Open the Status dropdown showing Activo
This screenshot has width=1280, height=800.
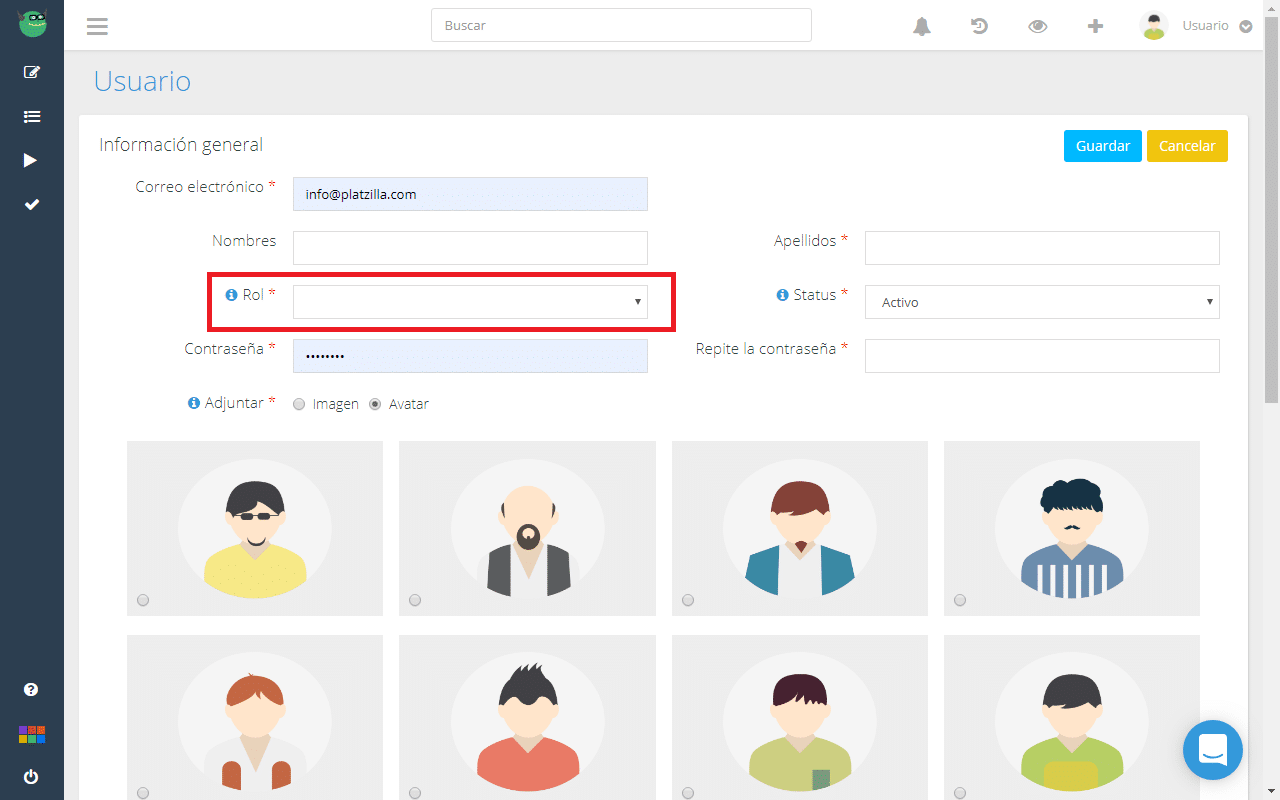pyautogui.click(x=1041, y=302)
